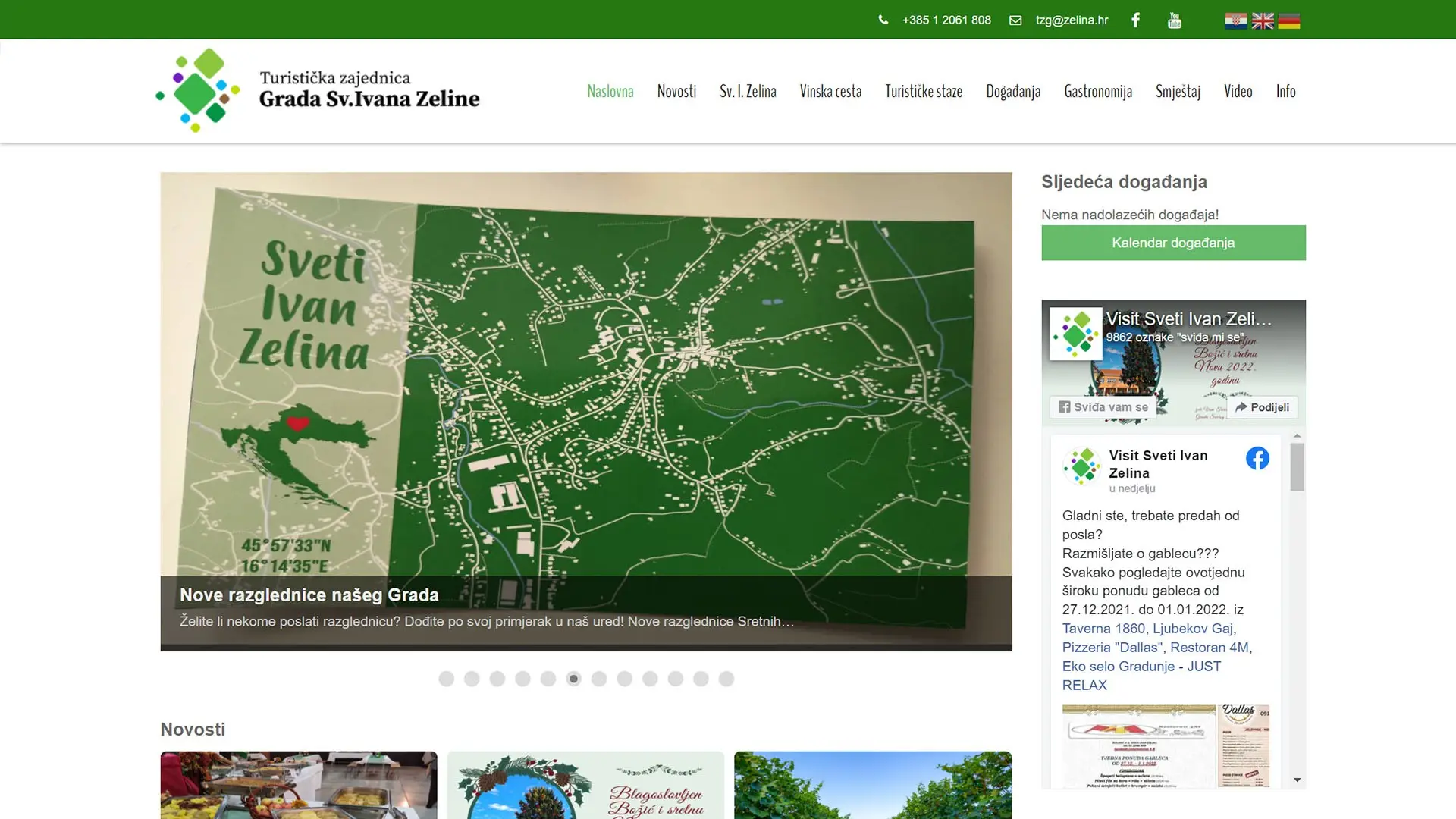This screenshot has height=819, width=1456.
Task: Click the Facebook widget page logo
Action: point(1075,334)
